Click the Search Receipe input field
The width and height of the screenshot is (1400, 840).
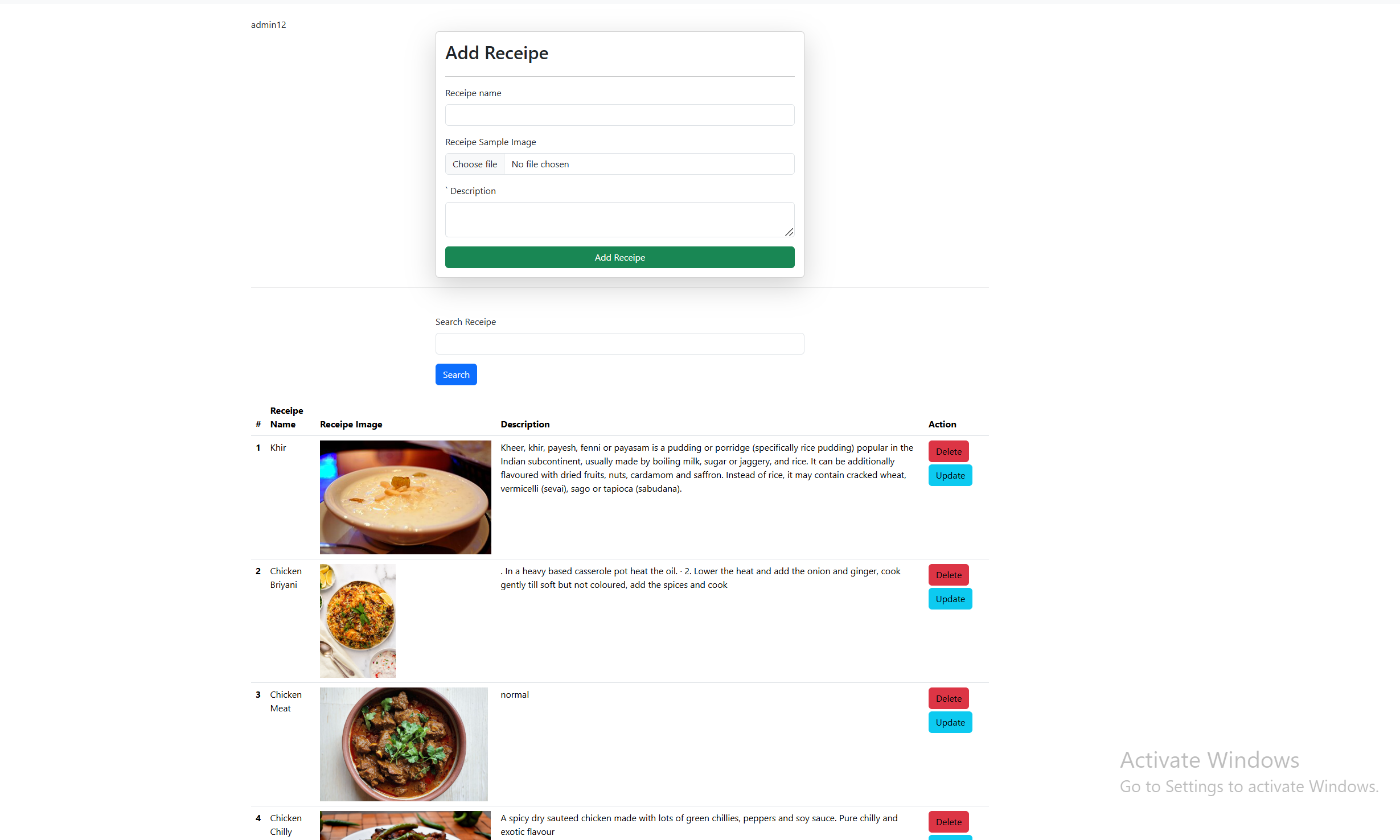click(x=619, y=344)
